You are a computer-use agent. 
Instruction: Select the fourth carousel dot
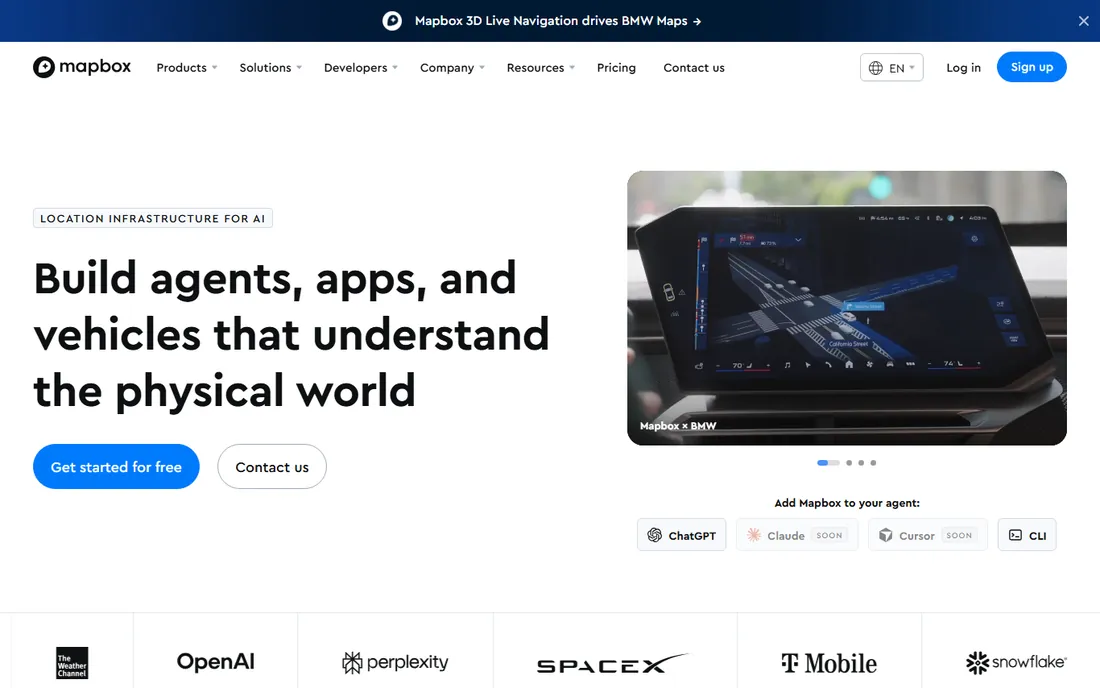[x=873, y=463]
